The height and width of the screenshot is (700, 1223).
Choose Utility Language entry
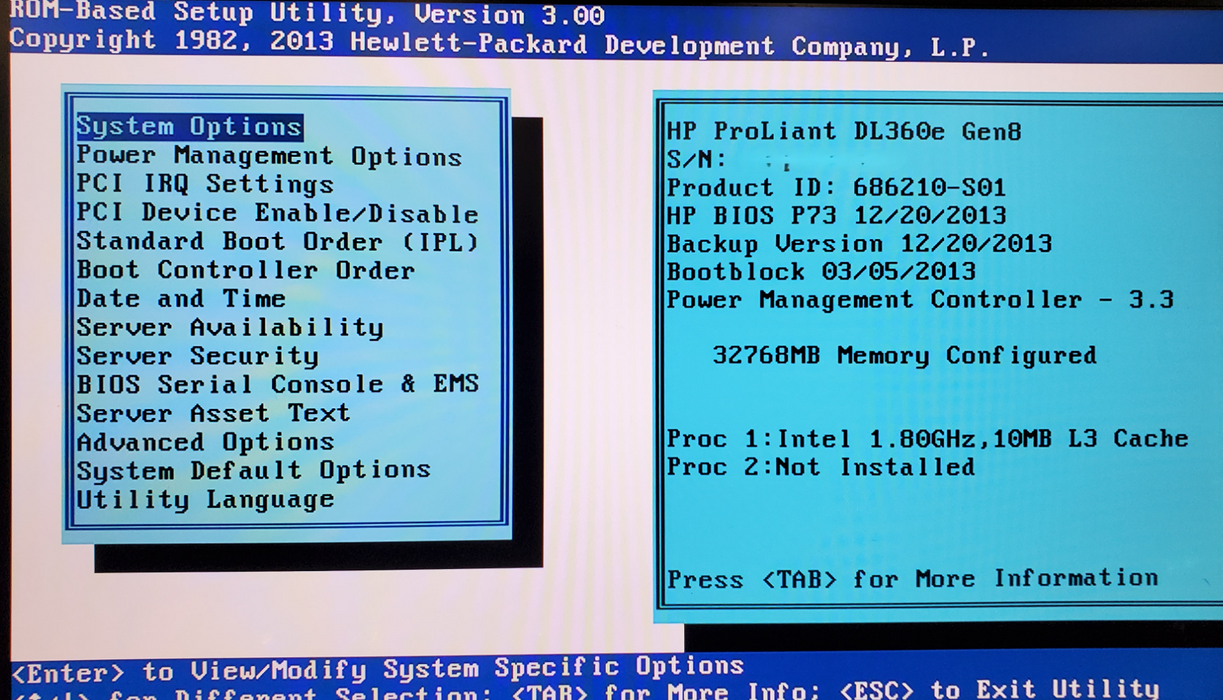coord(205,499)
